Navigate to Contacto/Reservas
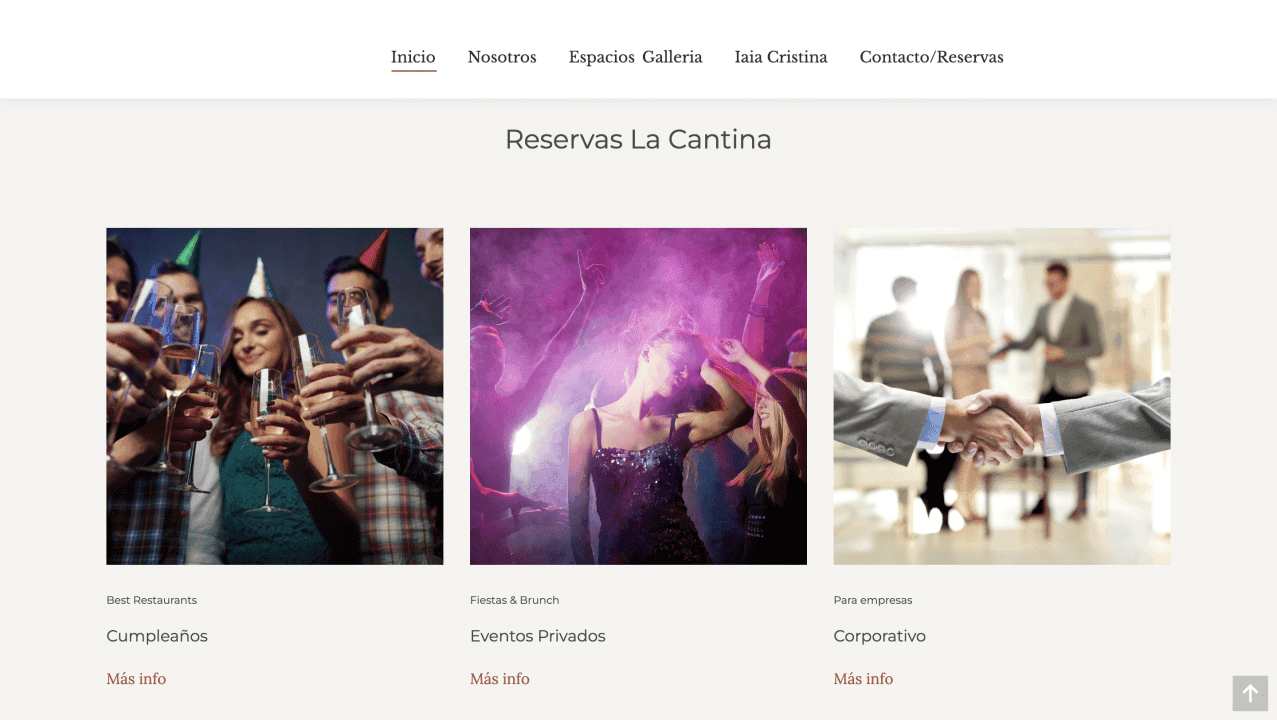 tap(931, 57)
